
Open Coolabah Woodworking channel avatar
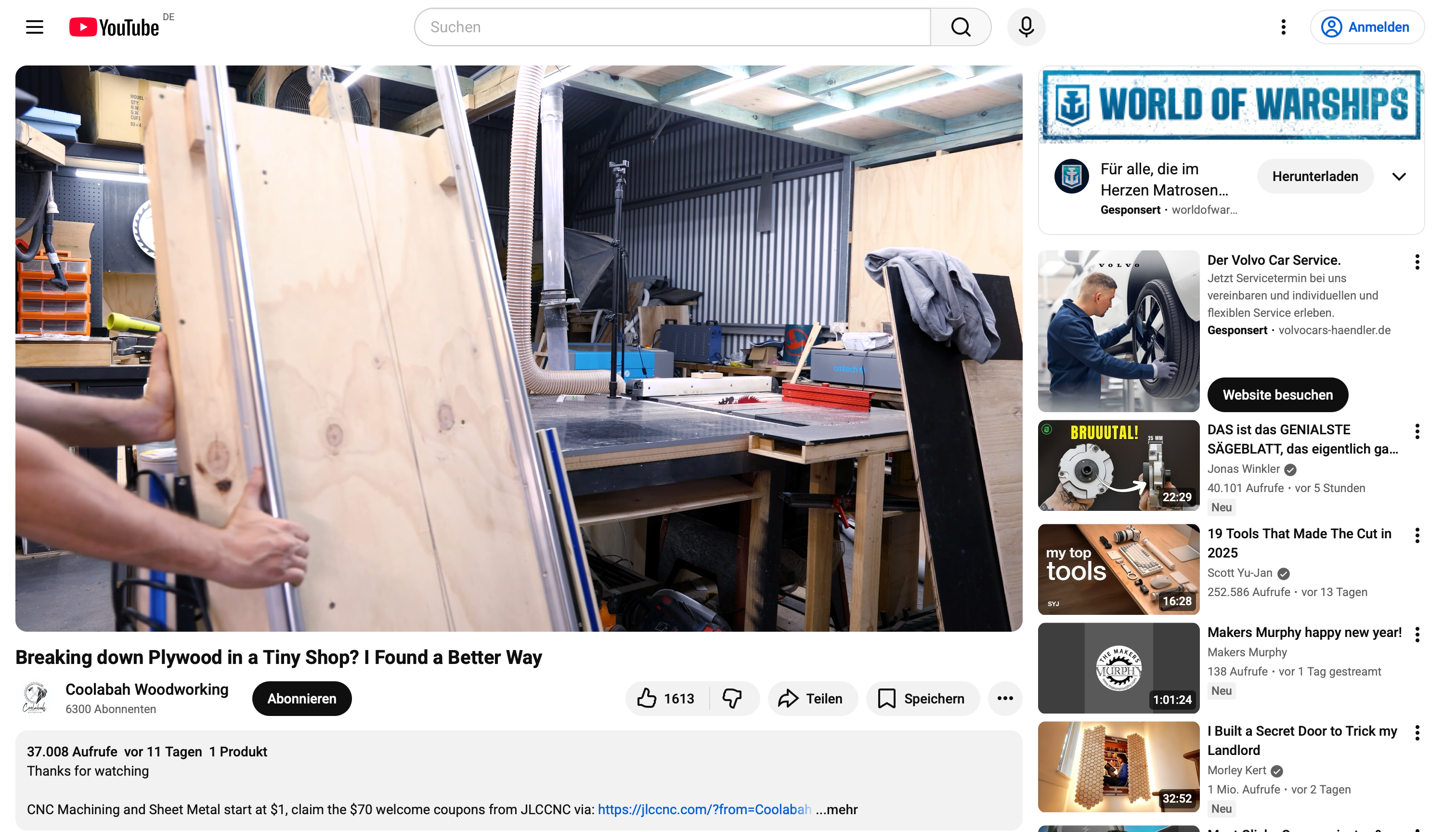(35, 698)
